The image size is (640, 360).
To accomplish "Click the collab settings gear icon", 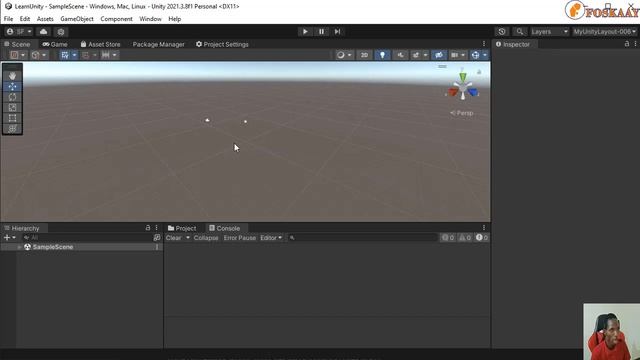I will click(61, 32).
